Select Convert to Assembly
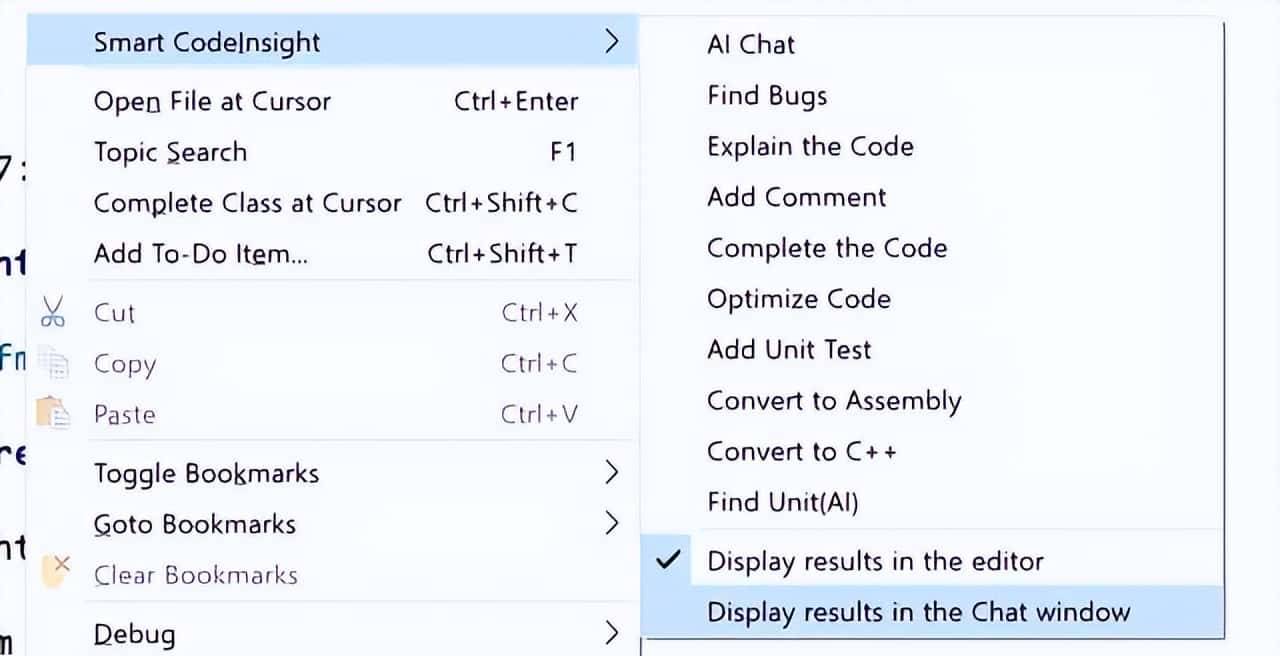 [x=834, y=400]
